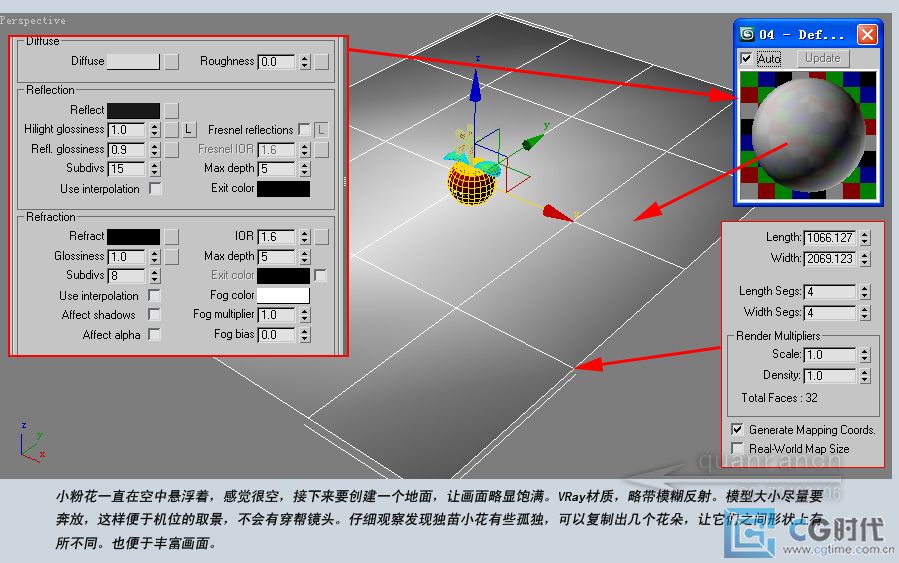Adjust the Refraction Max depth spinner
Screen dimensions: 899x563
tap(305, 256)
